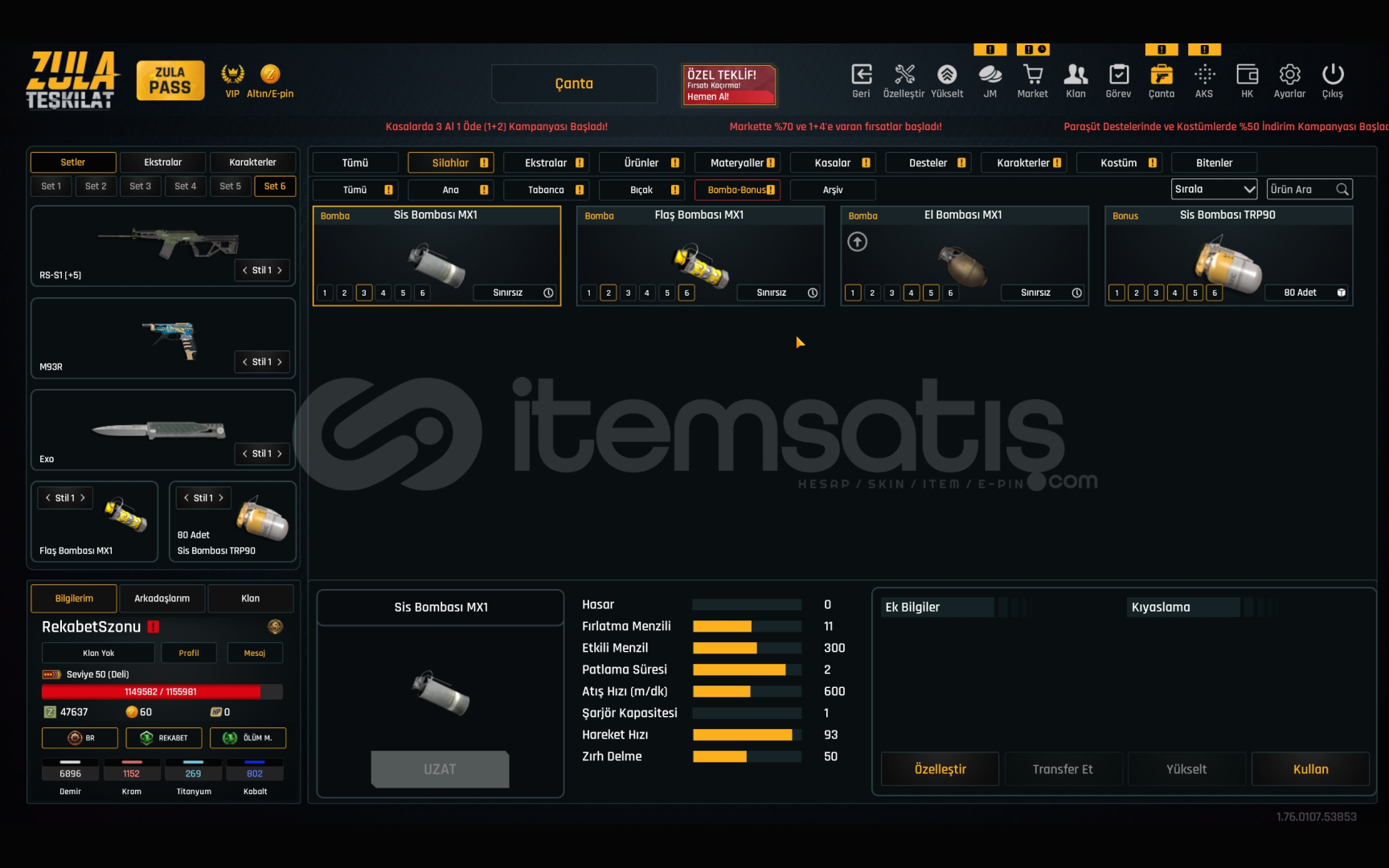Select the ÖLÜM M. mode stats button

(248, 738)
